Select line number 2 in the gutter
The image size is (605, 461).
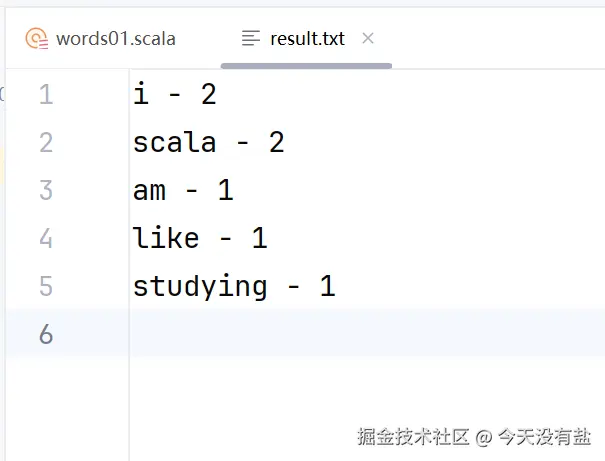(x=46, y=142)
